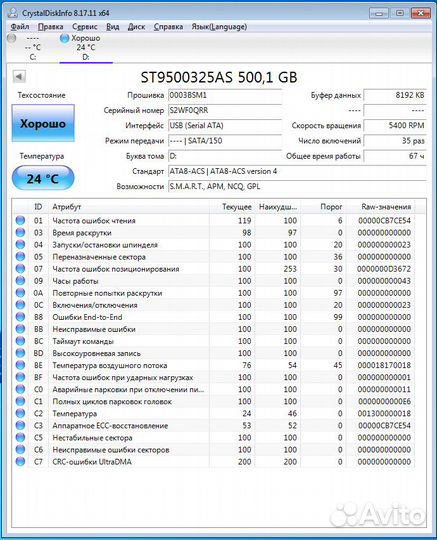Click the ID column header

[x=38, y=207]
